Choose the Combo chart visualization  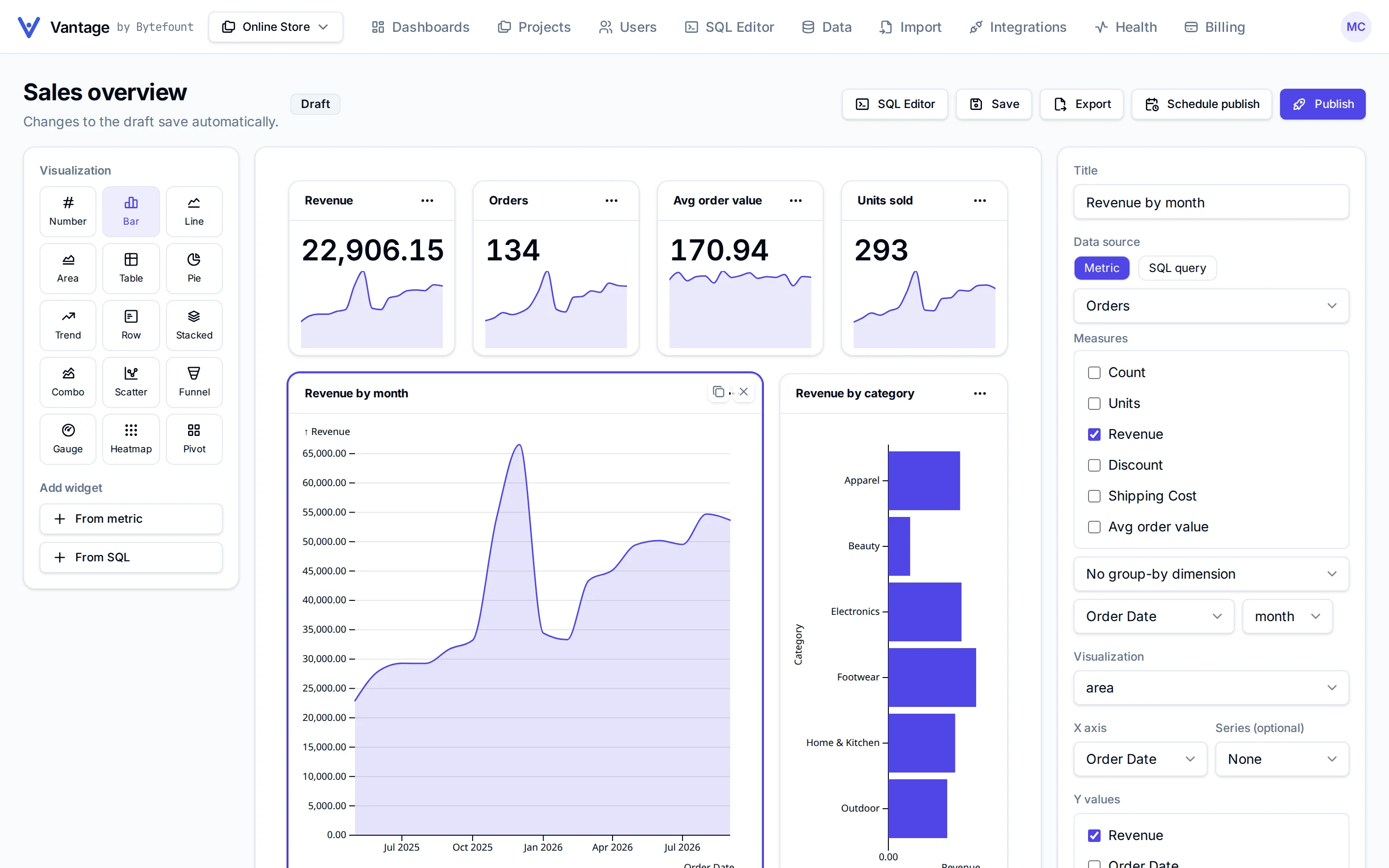tap(68, 382)
